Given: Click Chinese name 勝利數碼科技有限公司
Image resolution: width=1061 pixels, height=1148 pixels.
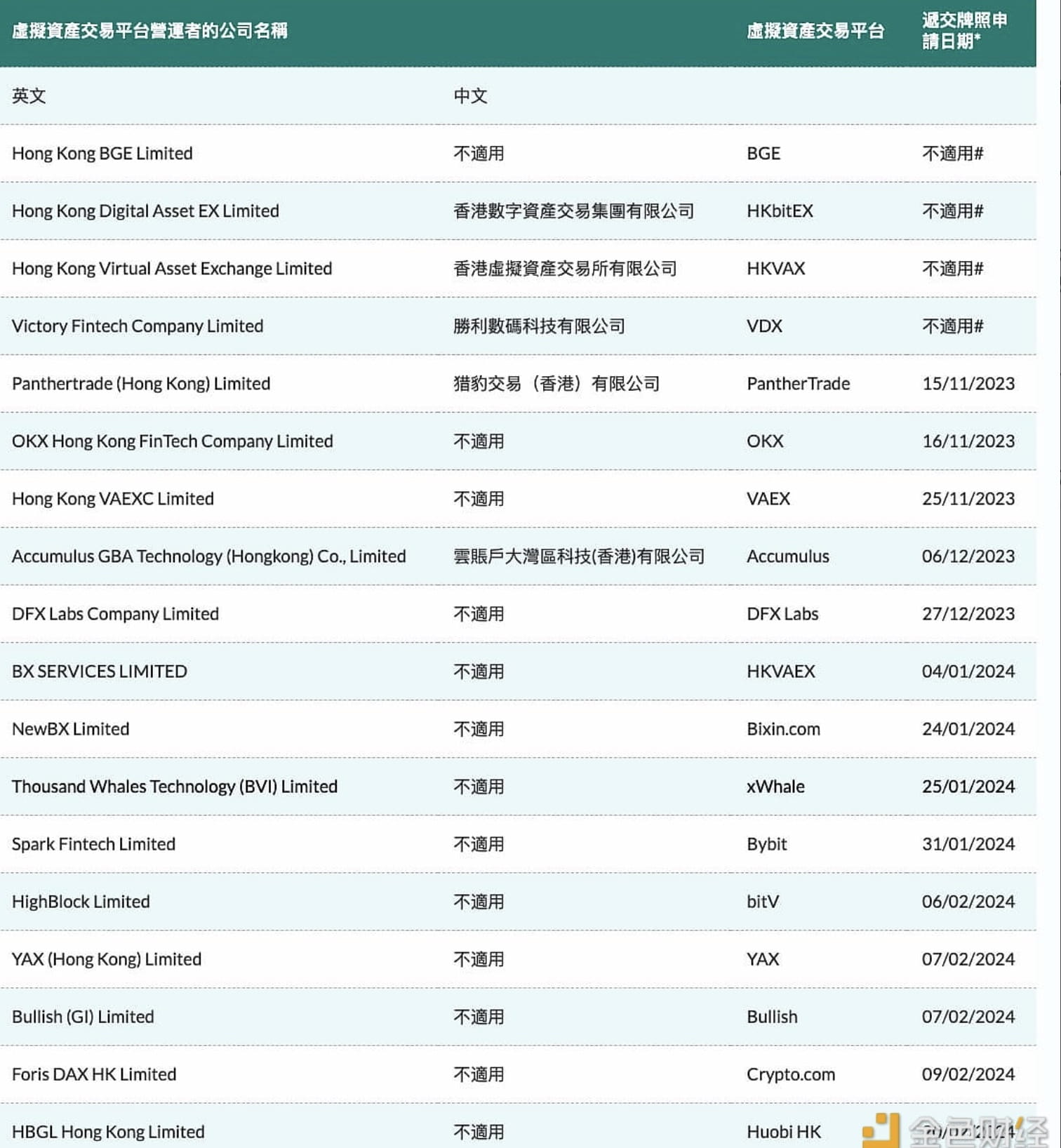Looking at the screenshot, I should coord(539,326).
